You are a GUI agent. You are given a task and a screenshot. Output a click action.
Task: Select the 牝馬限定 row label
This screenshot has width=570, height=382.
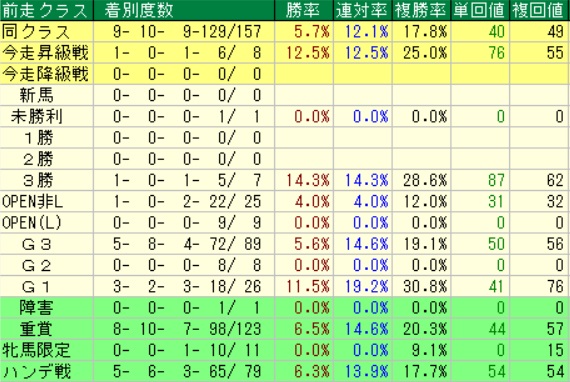[46, 350]
